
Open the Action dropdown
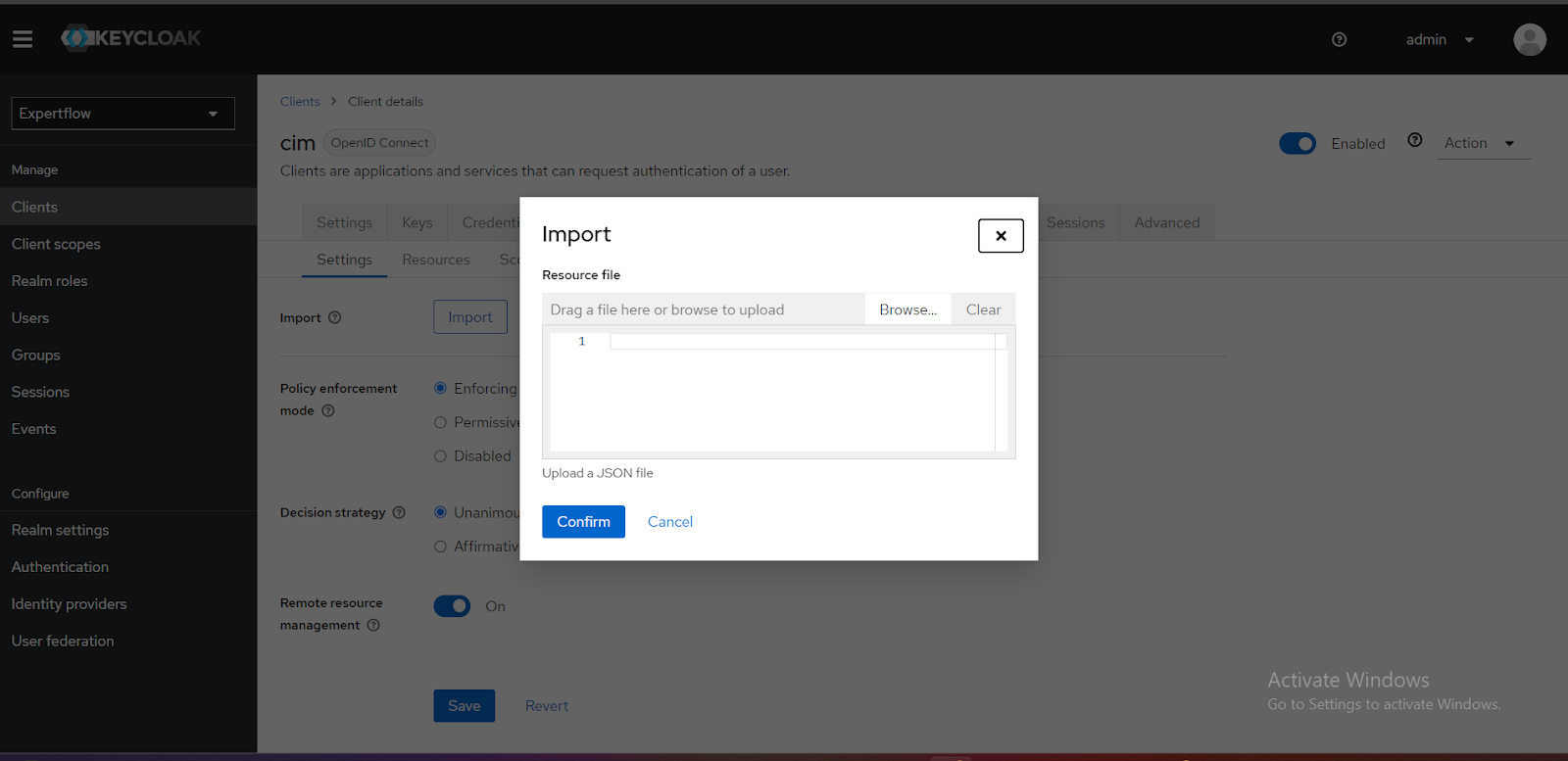tap(1482, 143)
